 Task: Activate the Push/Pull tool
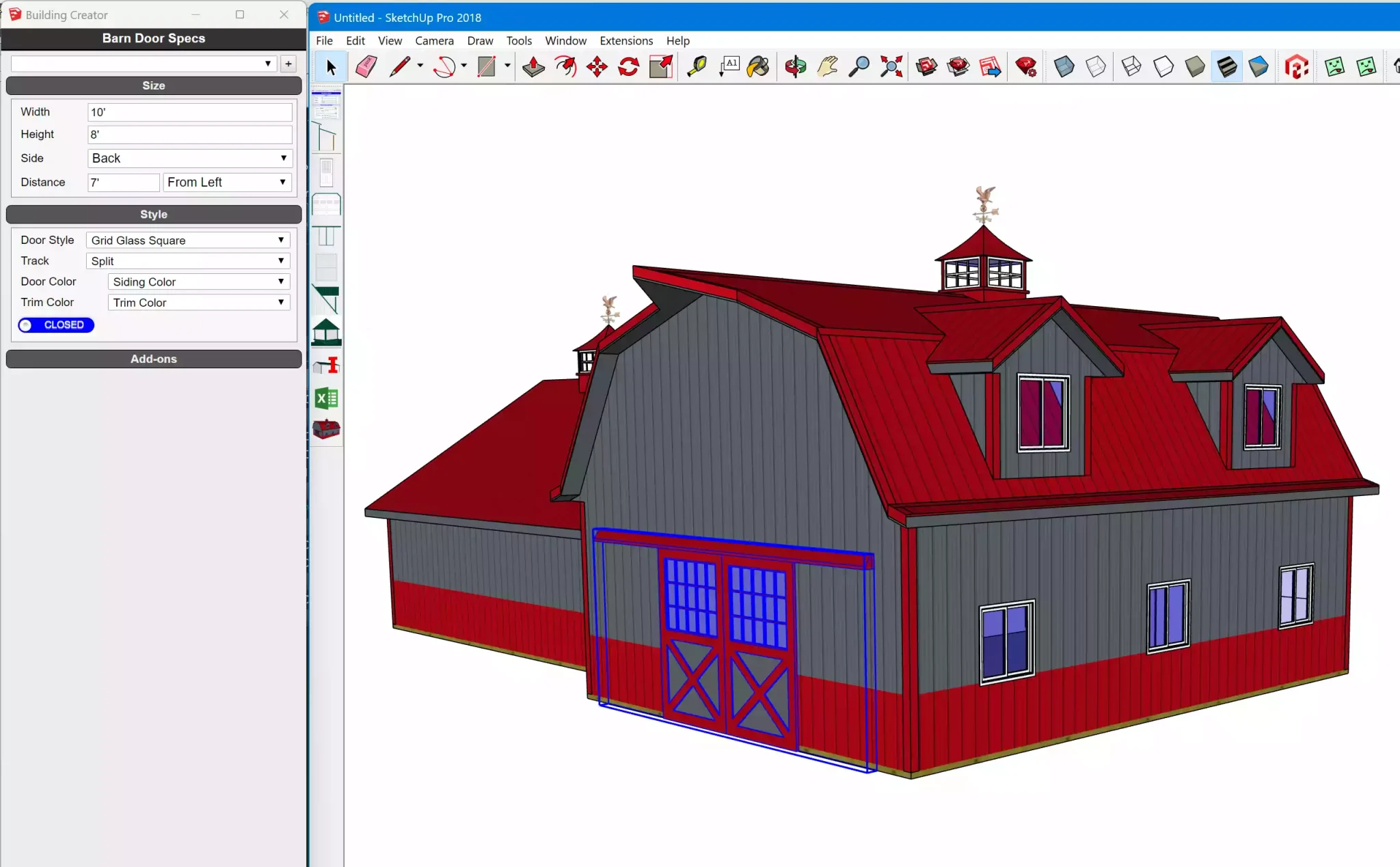click(x=533, y=66)
